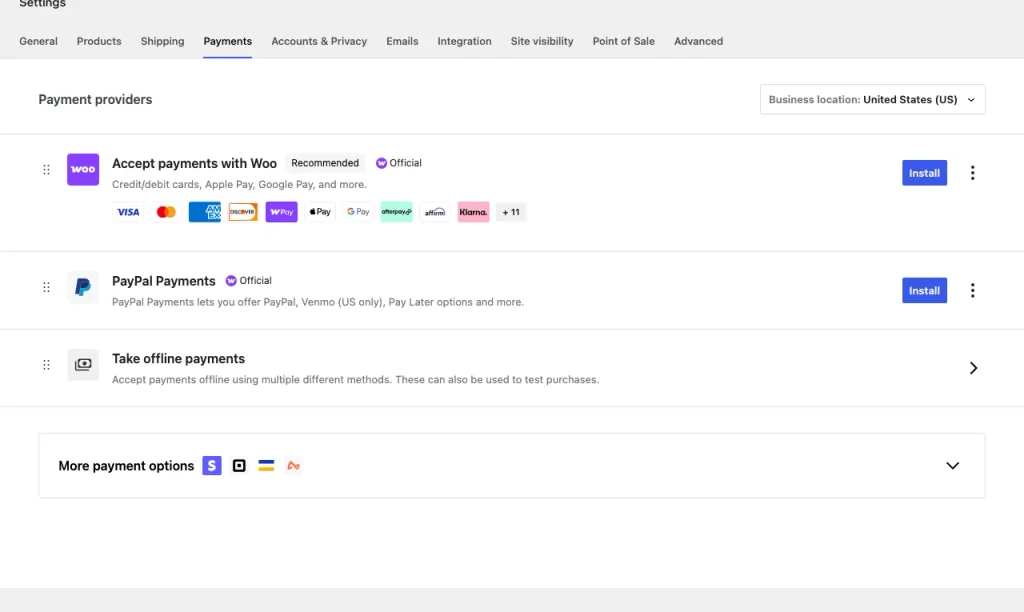Go to the Integration tab
1024x612 pixels.
pyautogui.click(x=464, y=41)
